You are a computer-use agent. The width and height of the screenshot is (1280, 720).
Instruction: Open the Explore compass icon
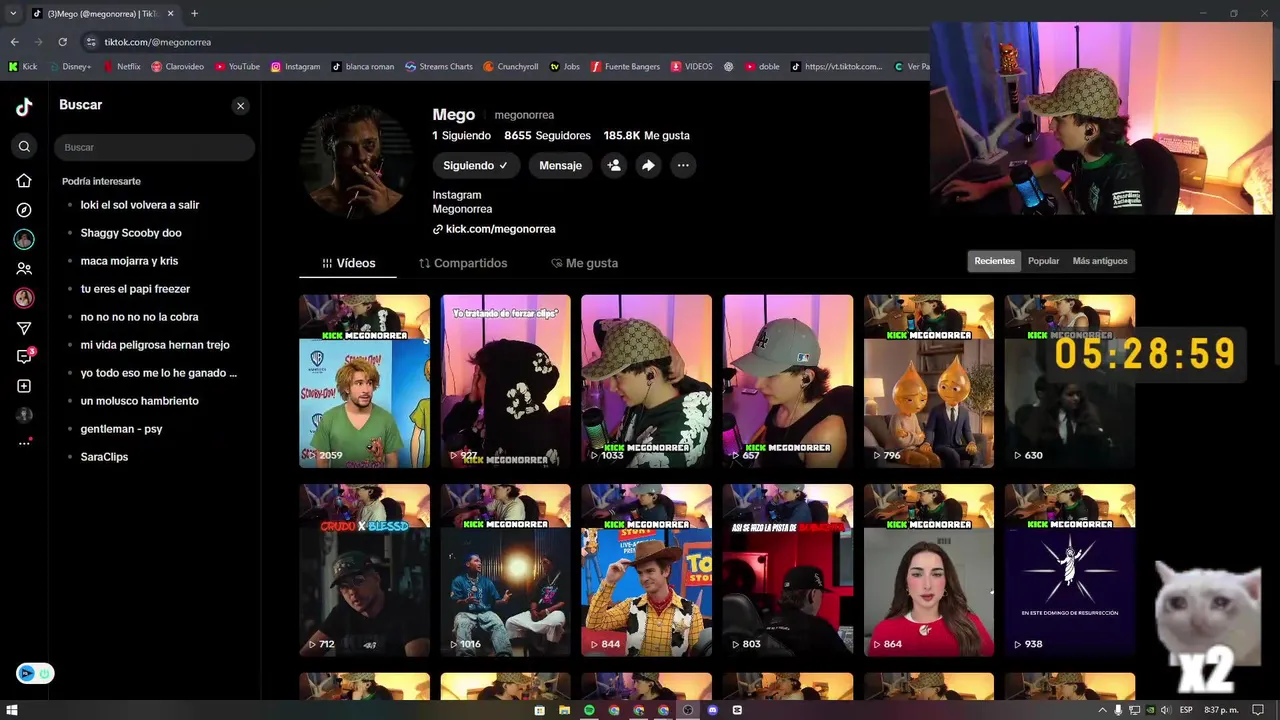click(x=24, y=210)
